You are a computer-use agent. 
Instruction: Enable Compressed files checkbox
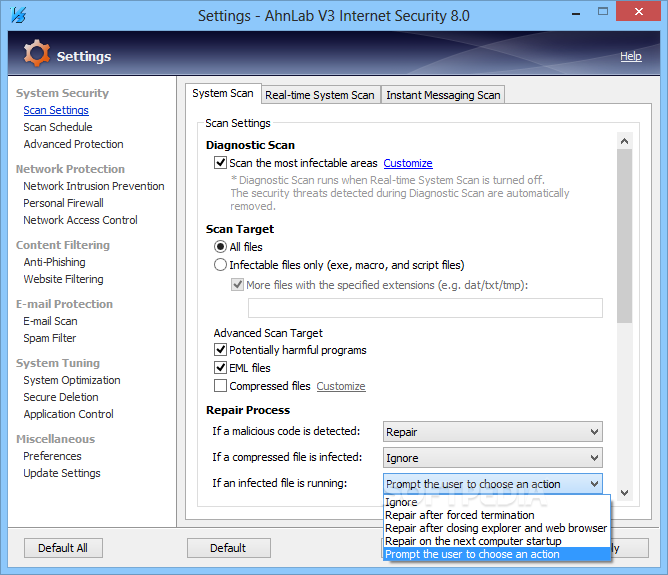220,386
